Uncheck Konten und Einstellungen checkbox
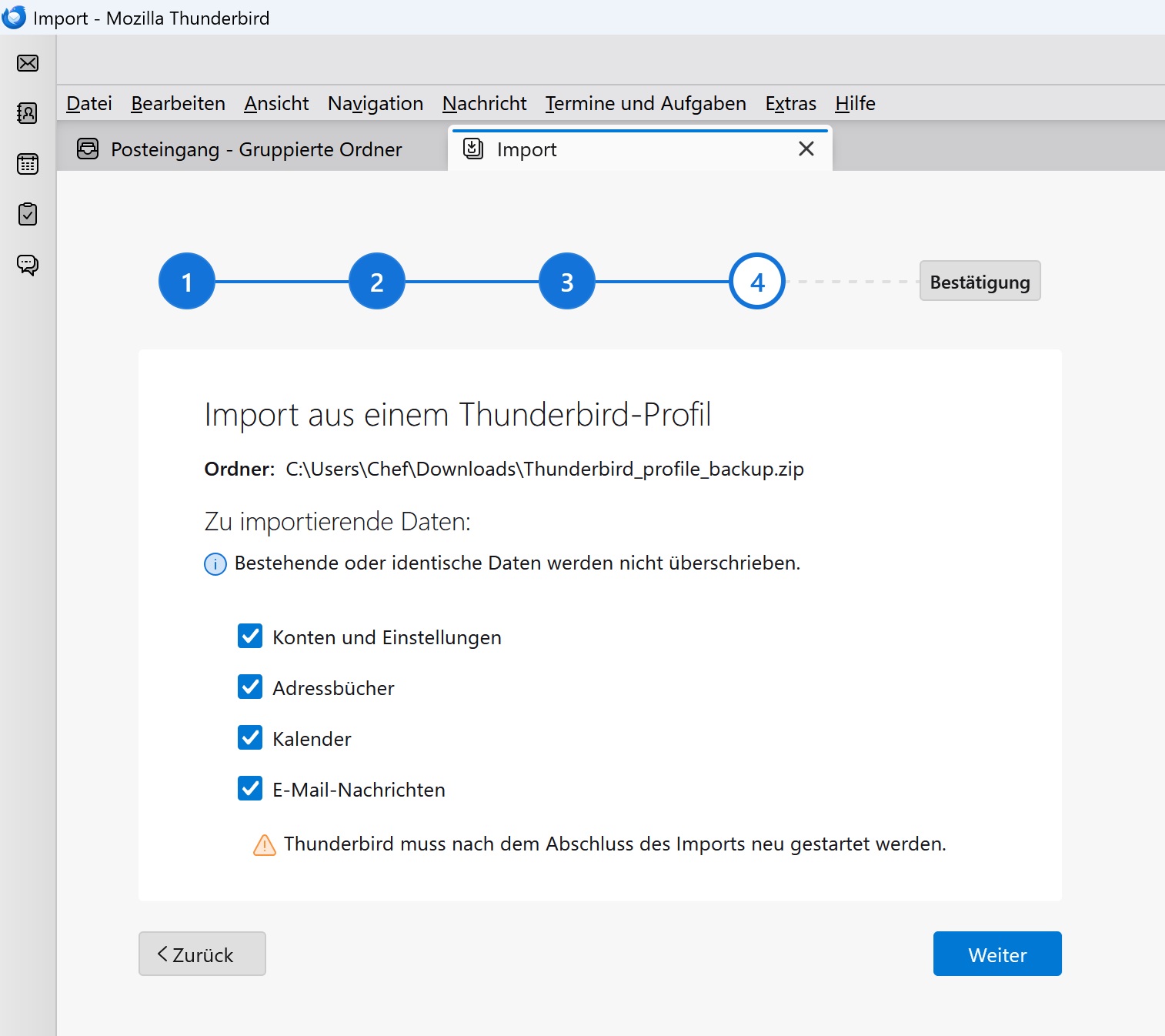1165x1036 pixels. point(250,637)
